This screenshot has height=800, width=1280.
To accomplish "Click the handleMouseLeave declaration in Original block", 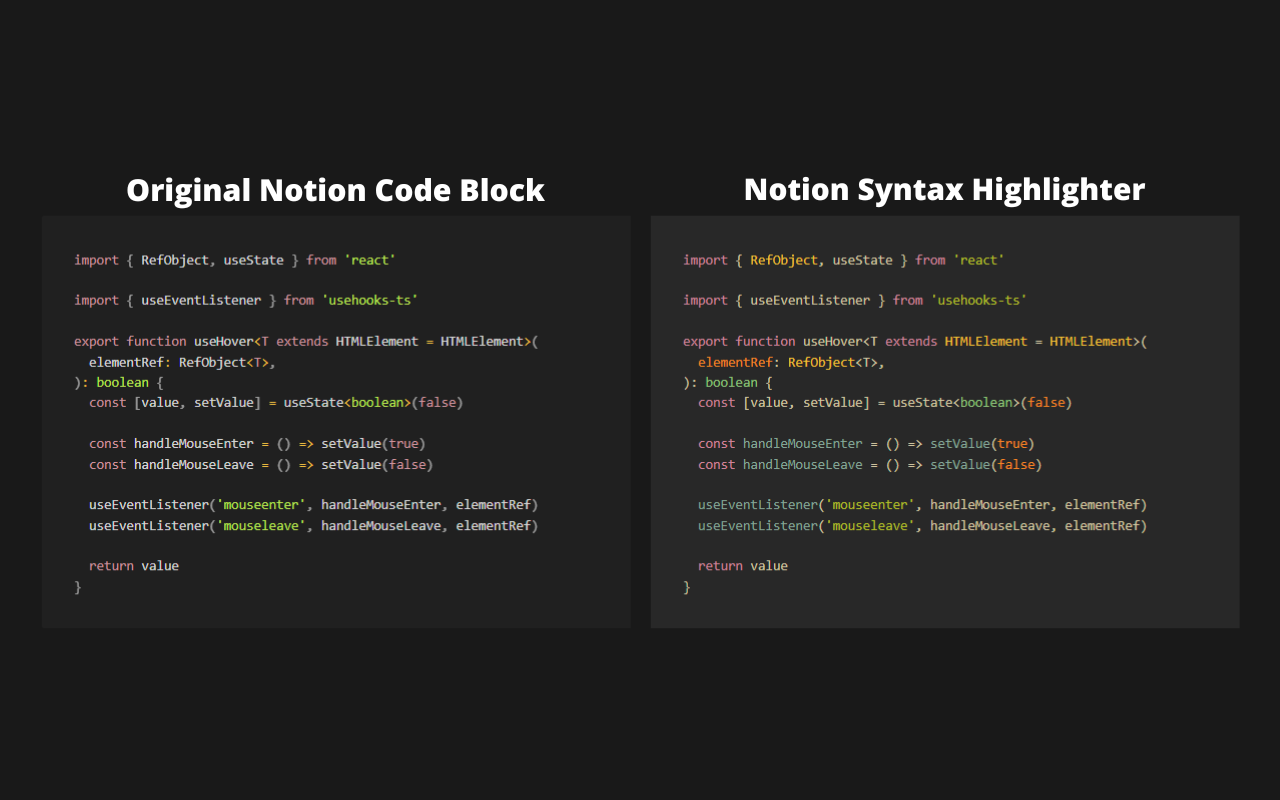I will click(x=261, y=464).
